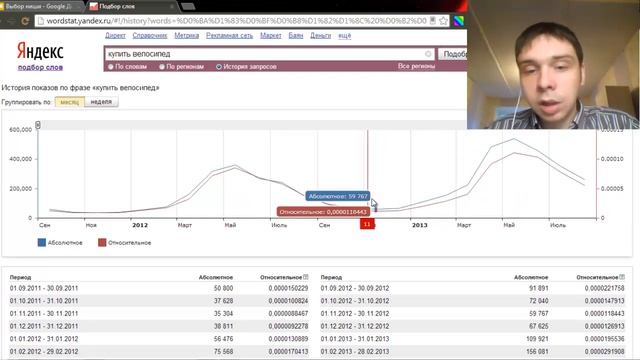Click the row '01.10.2011 - 31.10.2011'
640x360 pixels.
[x=159, y=301]
